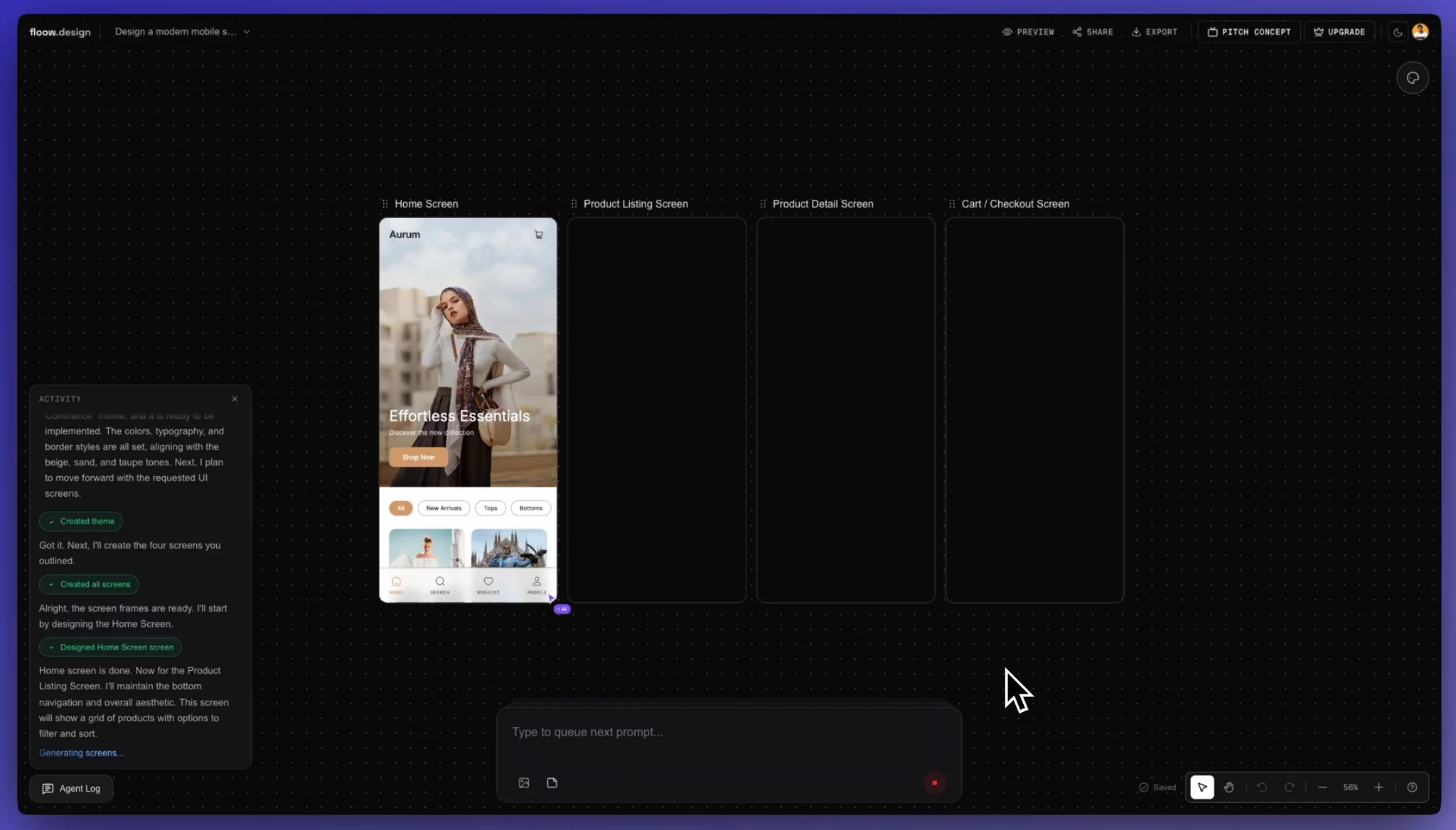
Task: Click the Generating screens status text
Action: 81,753
